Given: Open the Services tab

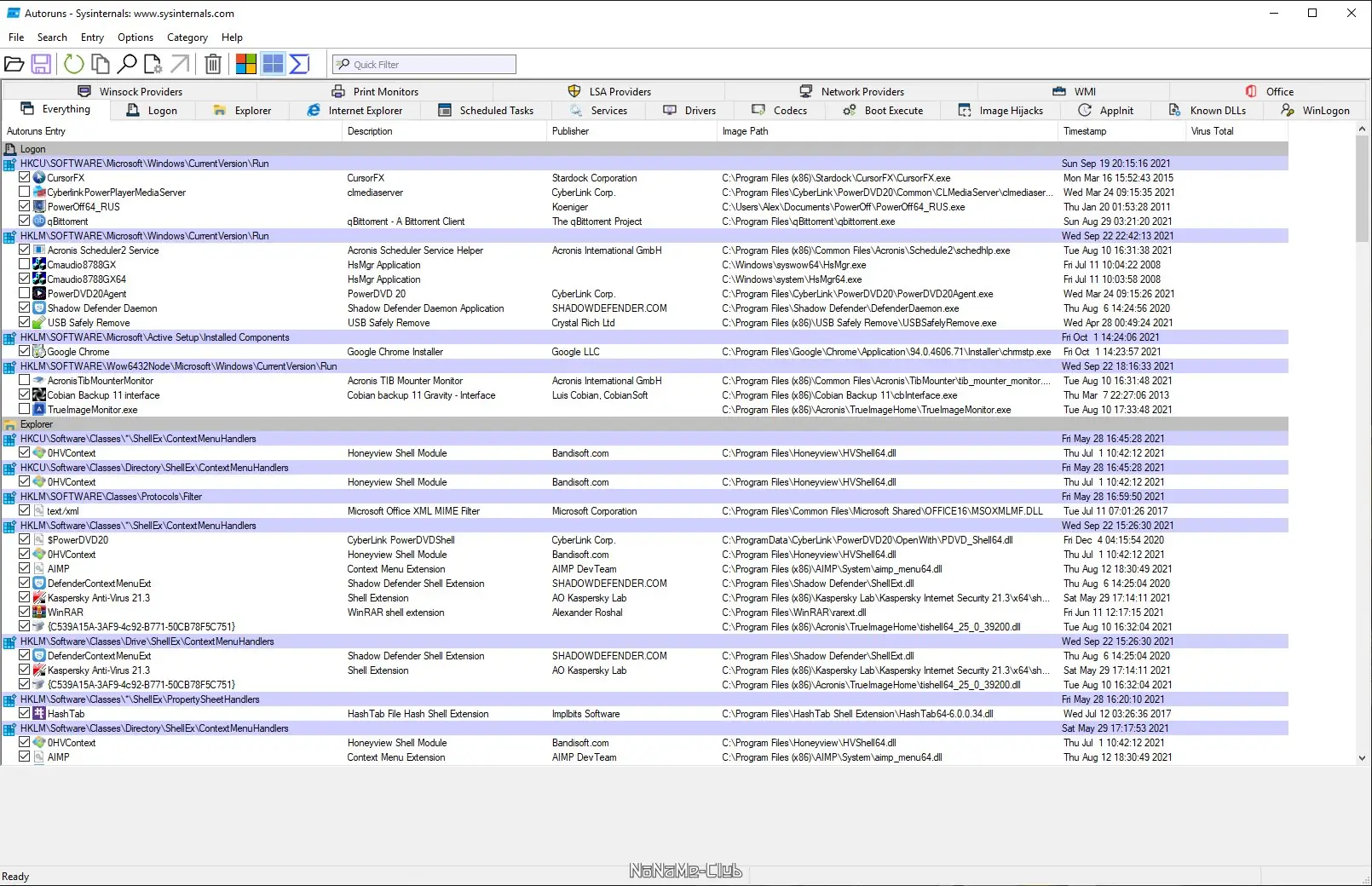Looking at the screenshot, I should [x=598, y=111].
